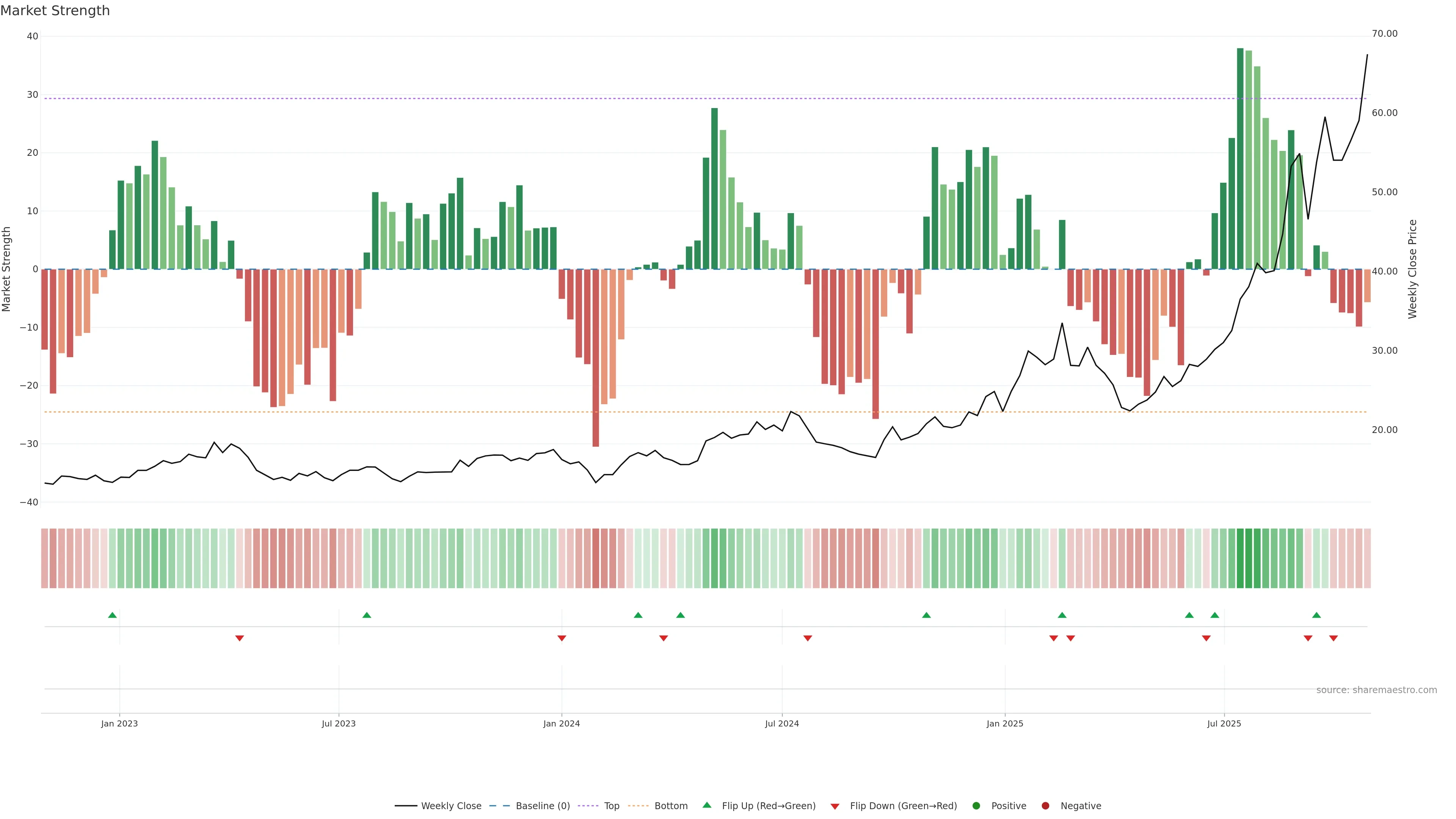The width and height of the screenshot is (1456, 819).
Task: Click the green flip-up marker near Jul 2023
Action: click(367, 615)
